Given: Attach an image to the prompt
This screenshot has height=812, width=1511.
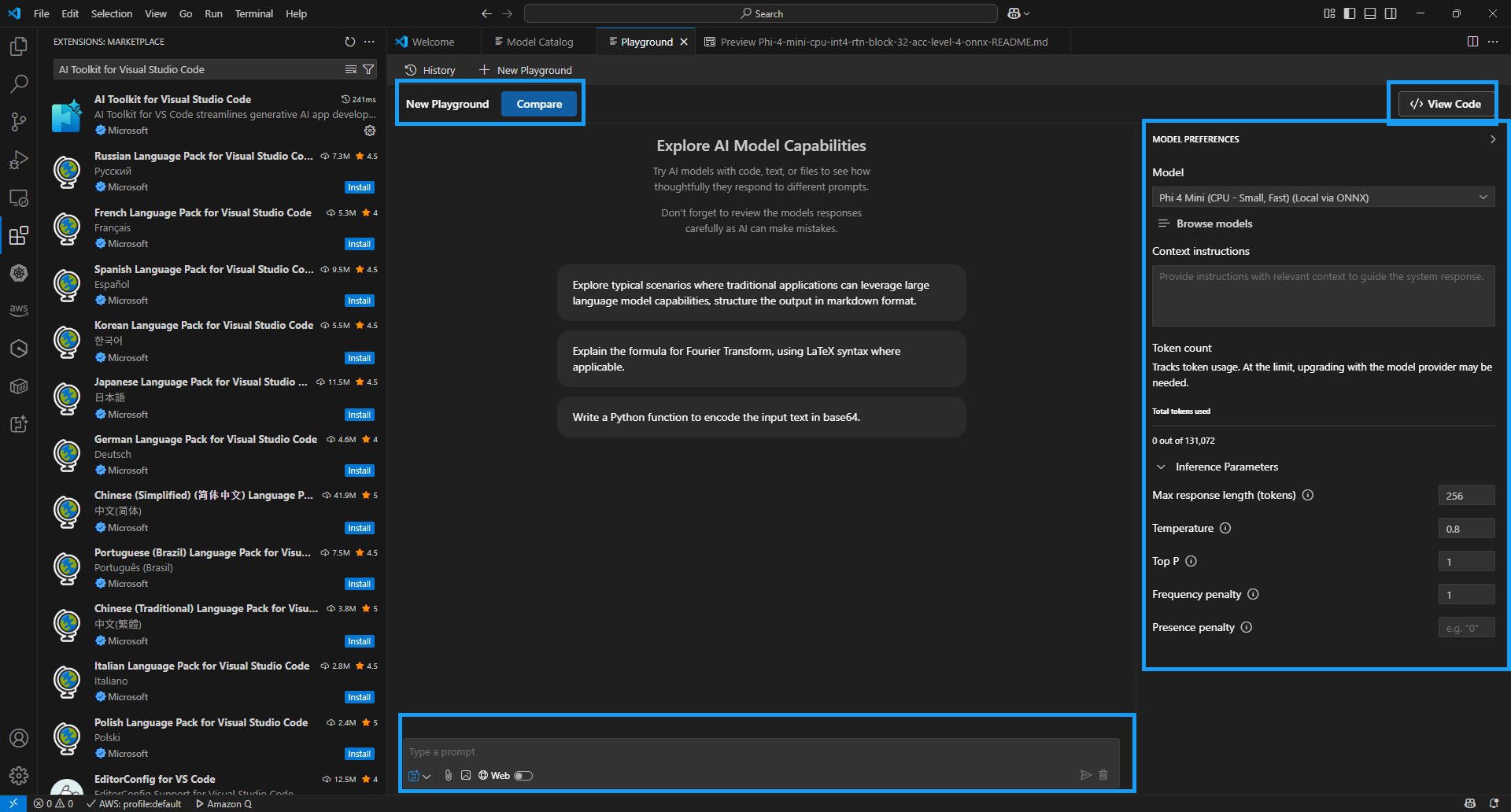Looking at the screenshot, I should pyautogui.click(x=466, y=775).
